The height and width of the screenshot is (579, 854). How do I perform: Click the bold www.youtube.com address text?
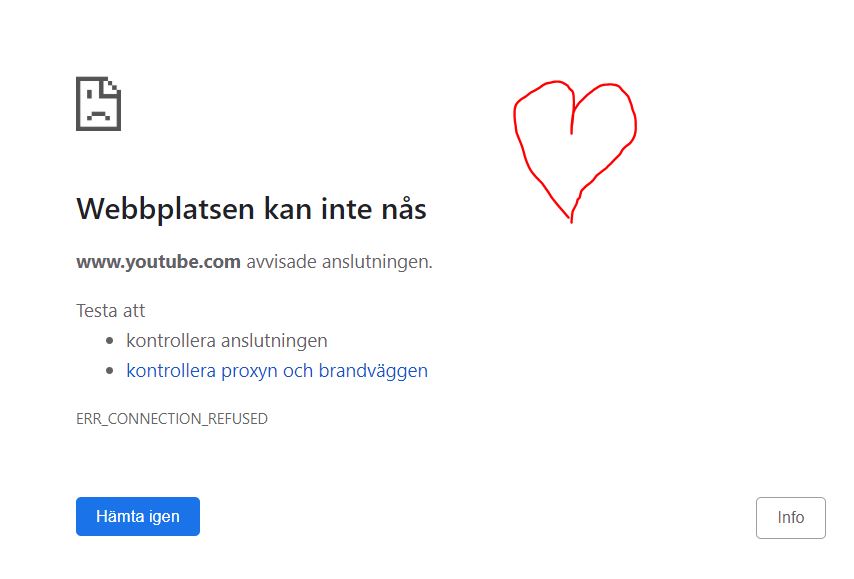coord(158,262)
